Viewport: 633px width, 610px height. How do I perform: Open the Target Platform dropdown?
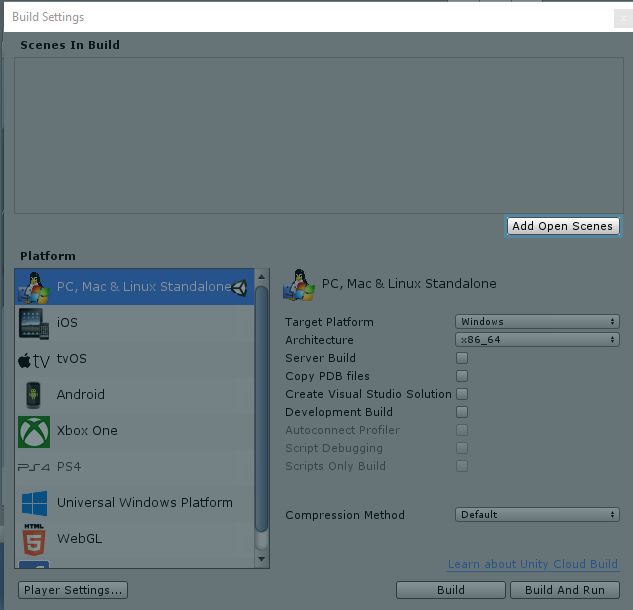point(538,322)
